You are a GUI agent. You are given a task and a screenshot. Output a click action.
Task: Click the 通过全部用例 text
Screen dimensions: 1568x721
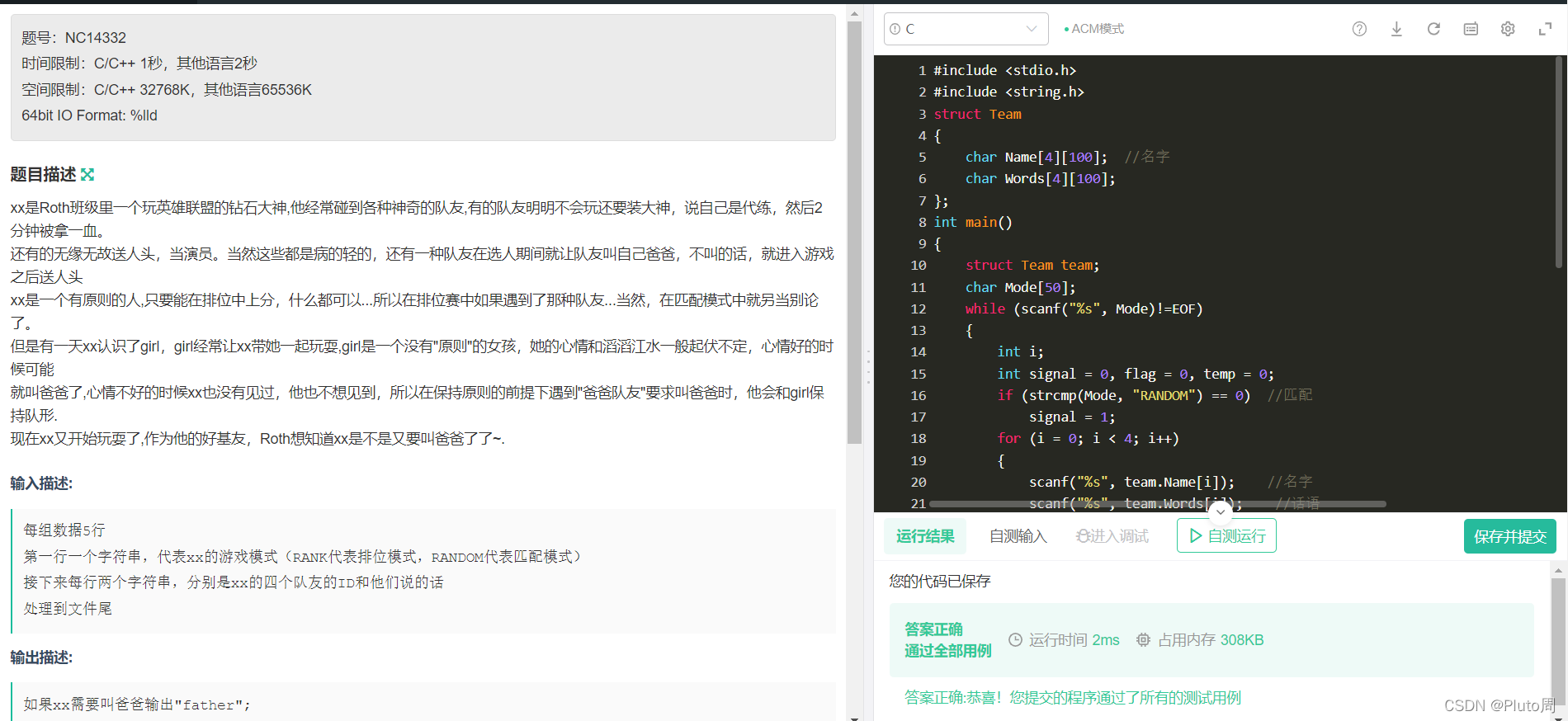pos(947,651)
